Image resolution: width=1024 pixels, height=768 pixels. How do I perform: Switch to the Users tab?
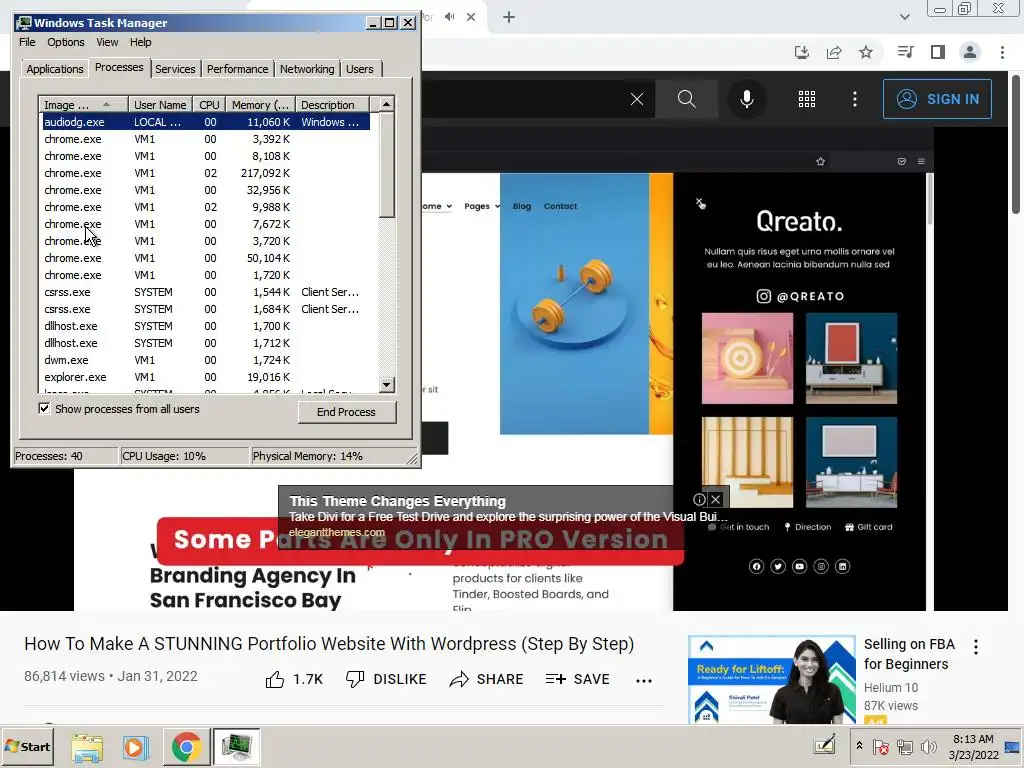coord(360,69)
